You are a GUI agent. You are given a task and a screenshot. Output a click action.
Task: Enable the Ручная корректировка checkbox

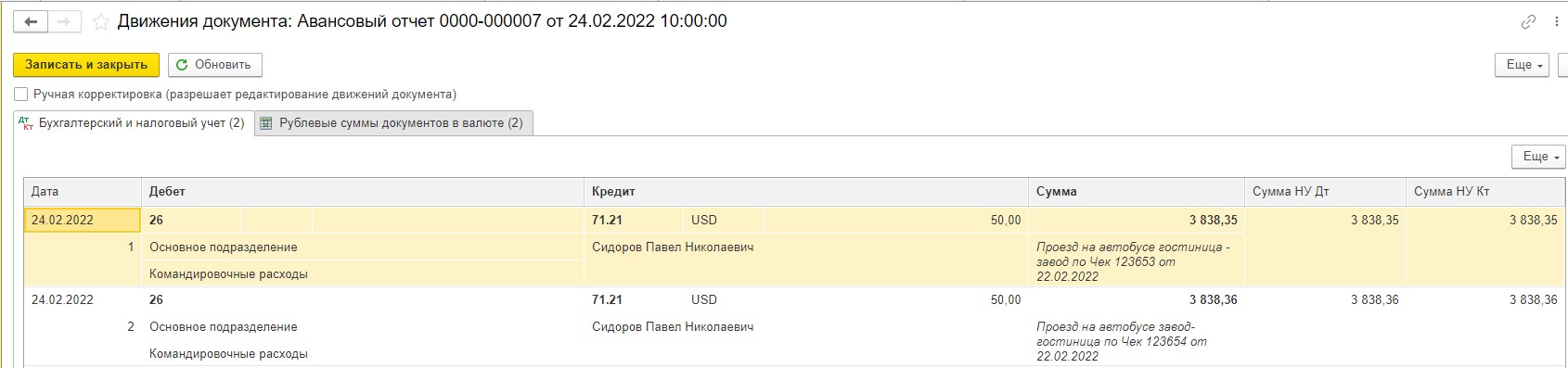coord(21,95)
